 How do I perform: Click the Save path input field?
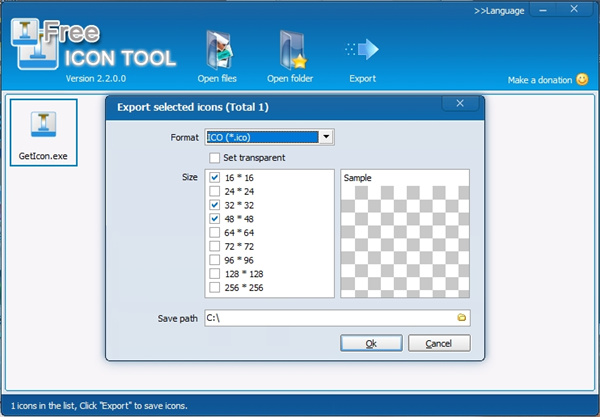click(328, 318)
